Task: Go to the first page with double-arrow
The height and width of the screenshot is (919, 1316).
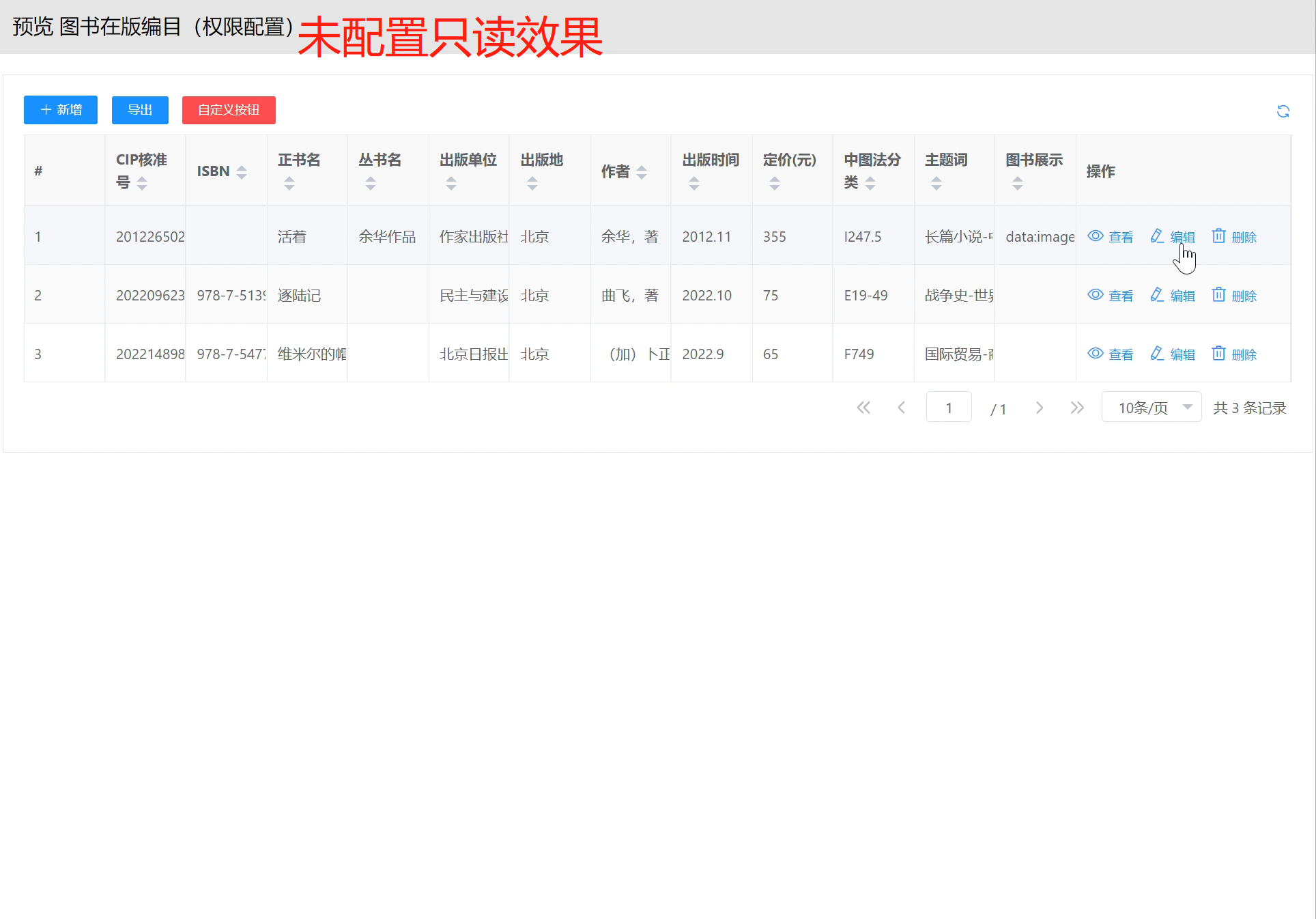Action: pyautogui.click(x=863, y=408)
